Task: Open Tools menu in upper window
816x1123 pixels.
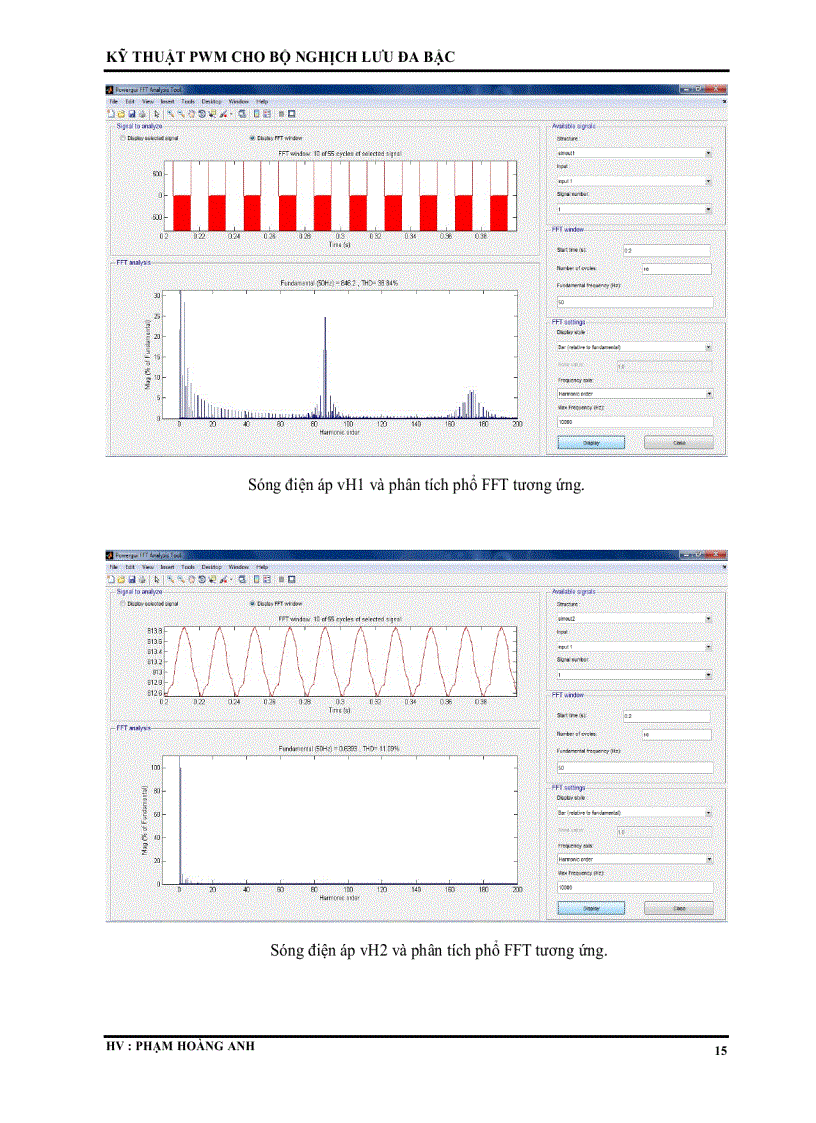Action: coord(187,102)
